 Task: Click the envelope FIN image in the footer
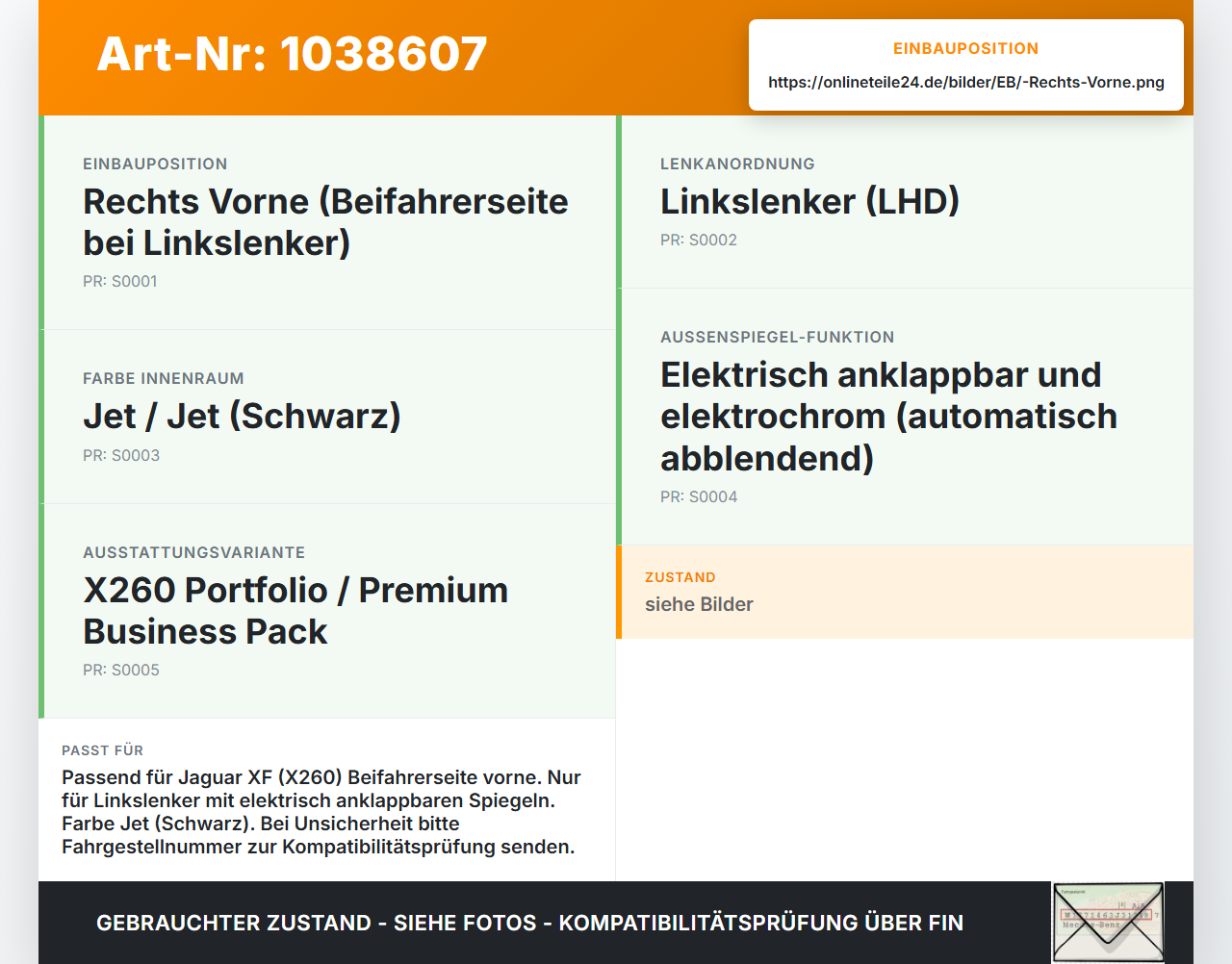[1108, 923]
